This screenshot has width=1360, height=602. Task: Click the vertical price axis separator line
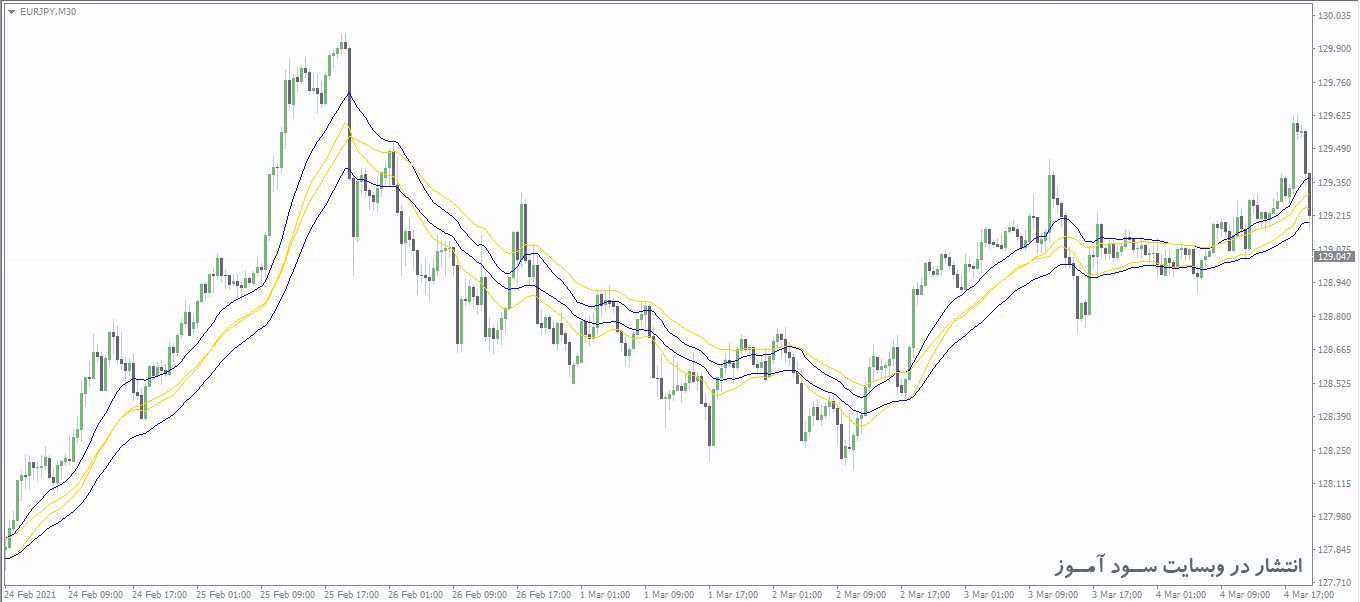[1312, 300]
